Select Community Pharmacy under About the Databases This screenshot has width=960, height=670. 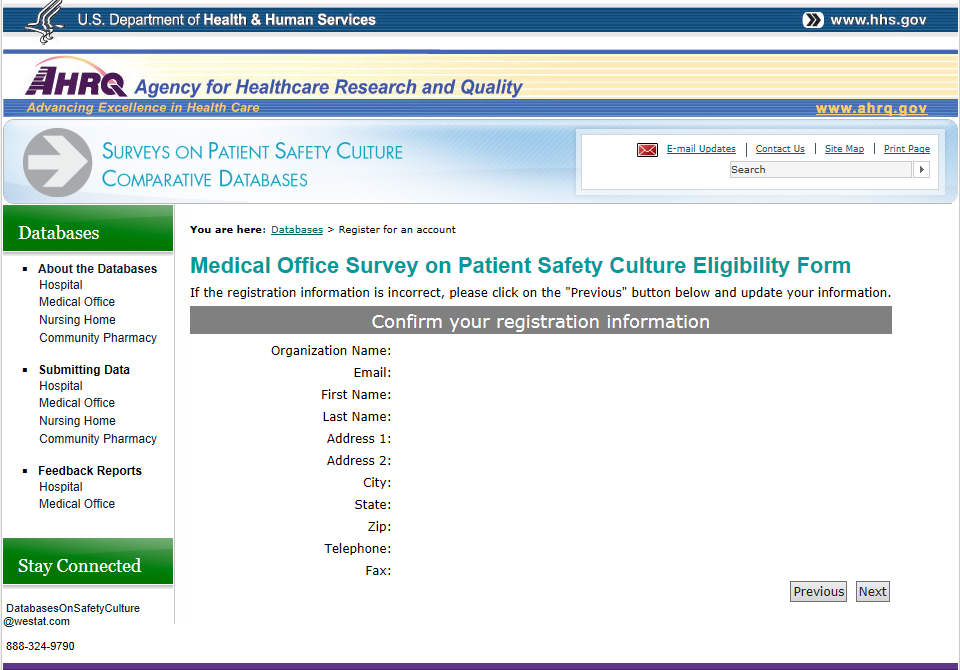pyautogui.click(x=98, y=338)
